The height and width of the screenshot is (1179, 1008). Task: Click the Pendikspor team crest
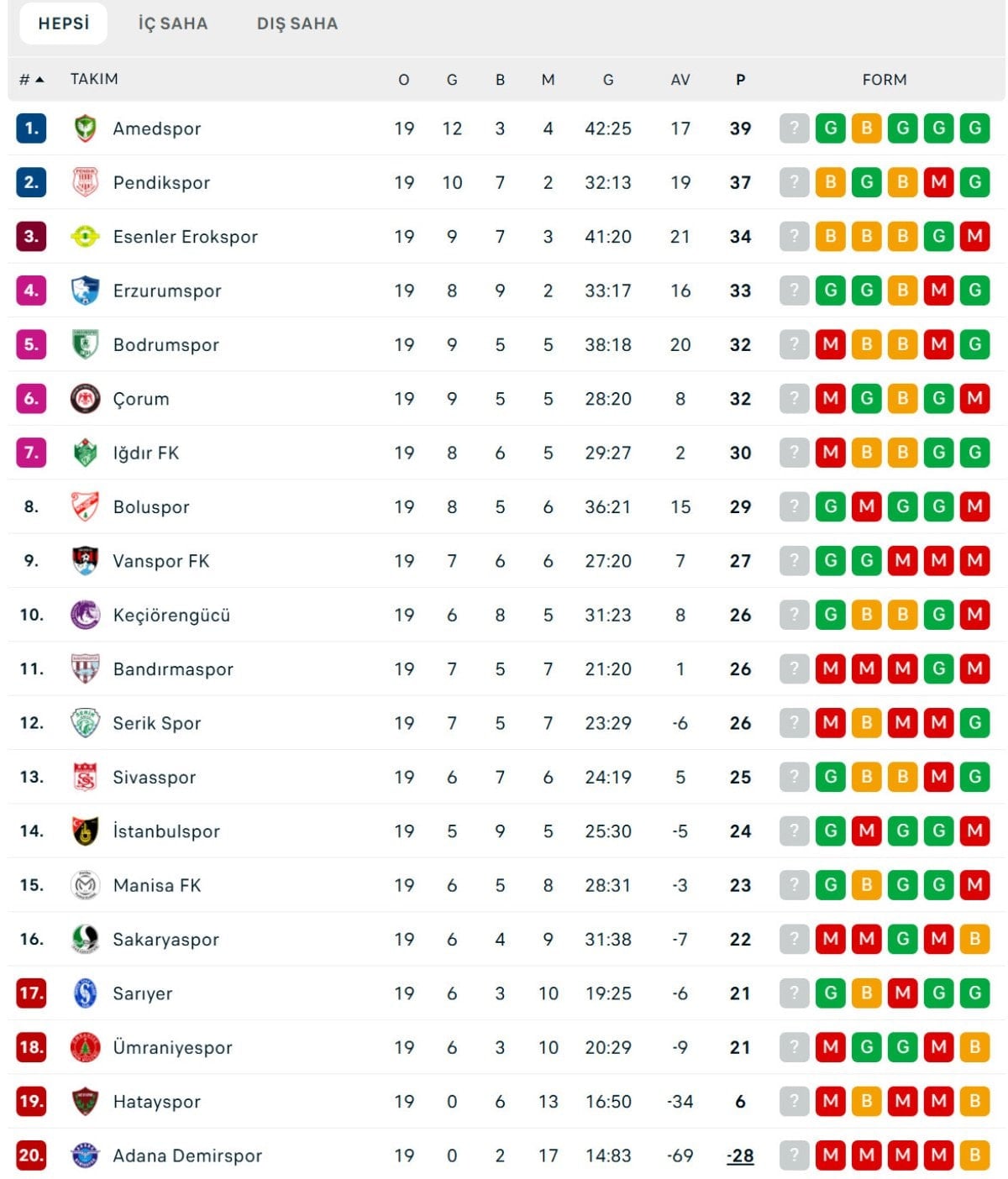coord(85,182)
